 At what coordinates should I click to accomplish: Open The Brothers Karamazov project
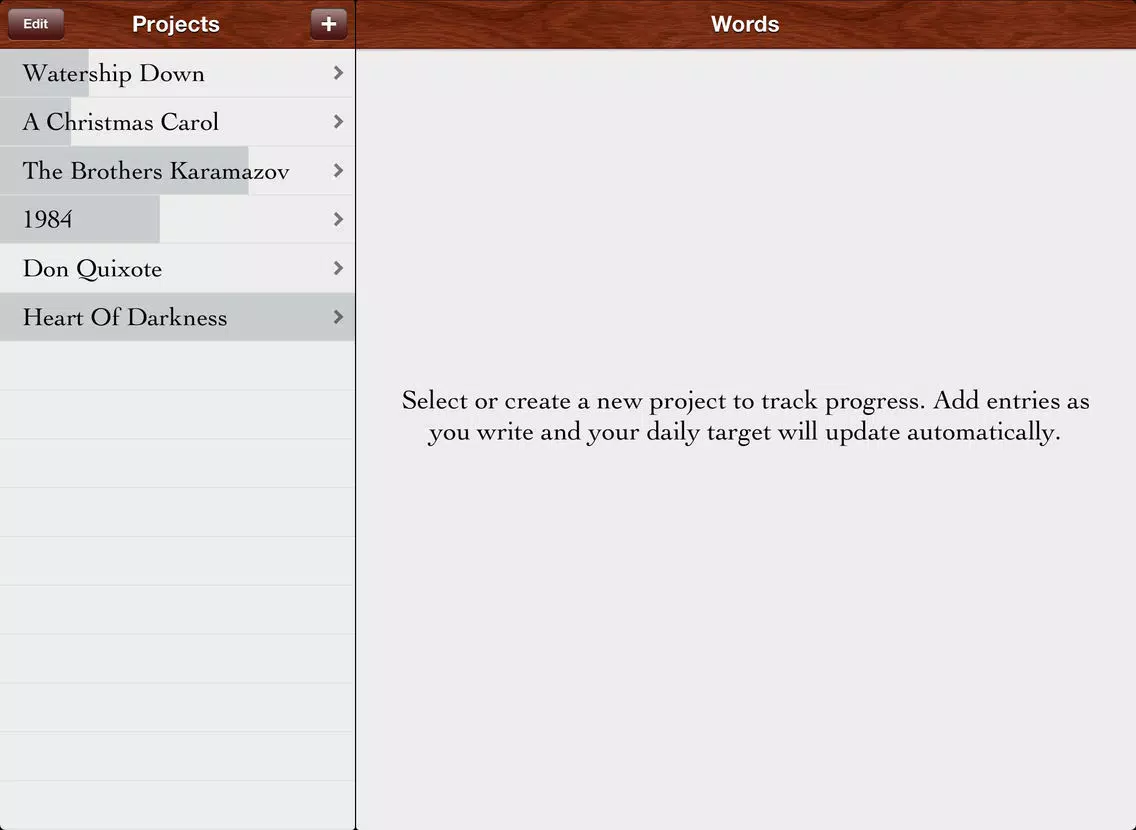pyautogui.click(x=178, y=171)
